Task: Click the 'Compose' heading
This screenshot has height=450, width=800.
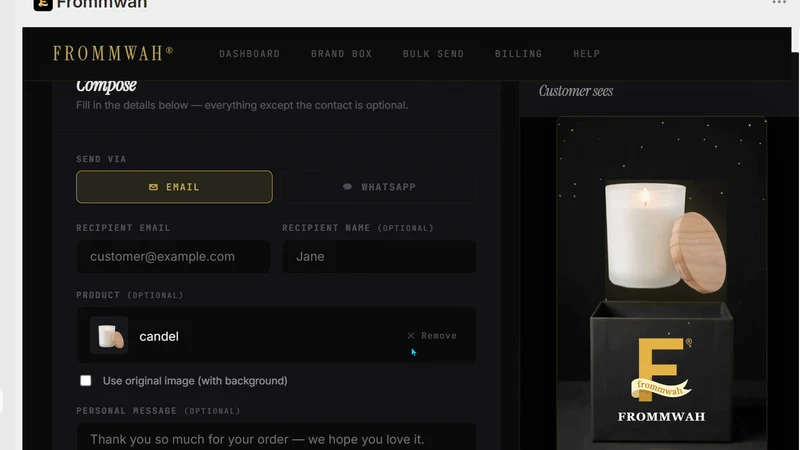Action: tap(106, 85)
